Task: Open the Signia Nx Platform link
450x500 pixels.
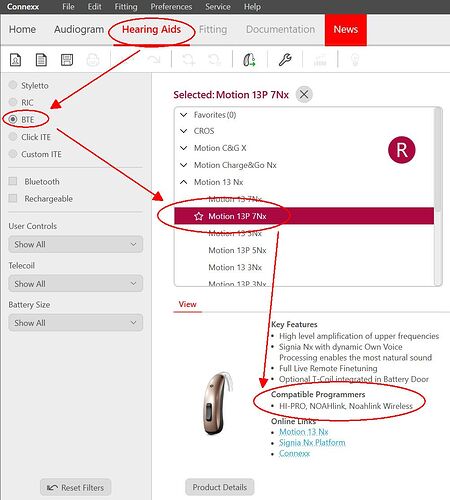Action: [312, 443]
